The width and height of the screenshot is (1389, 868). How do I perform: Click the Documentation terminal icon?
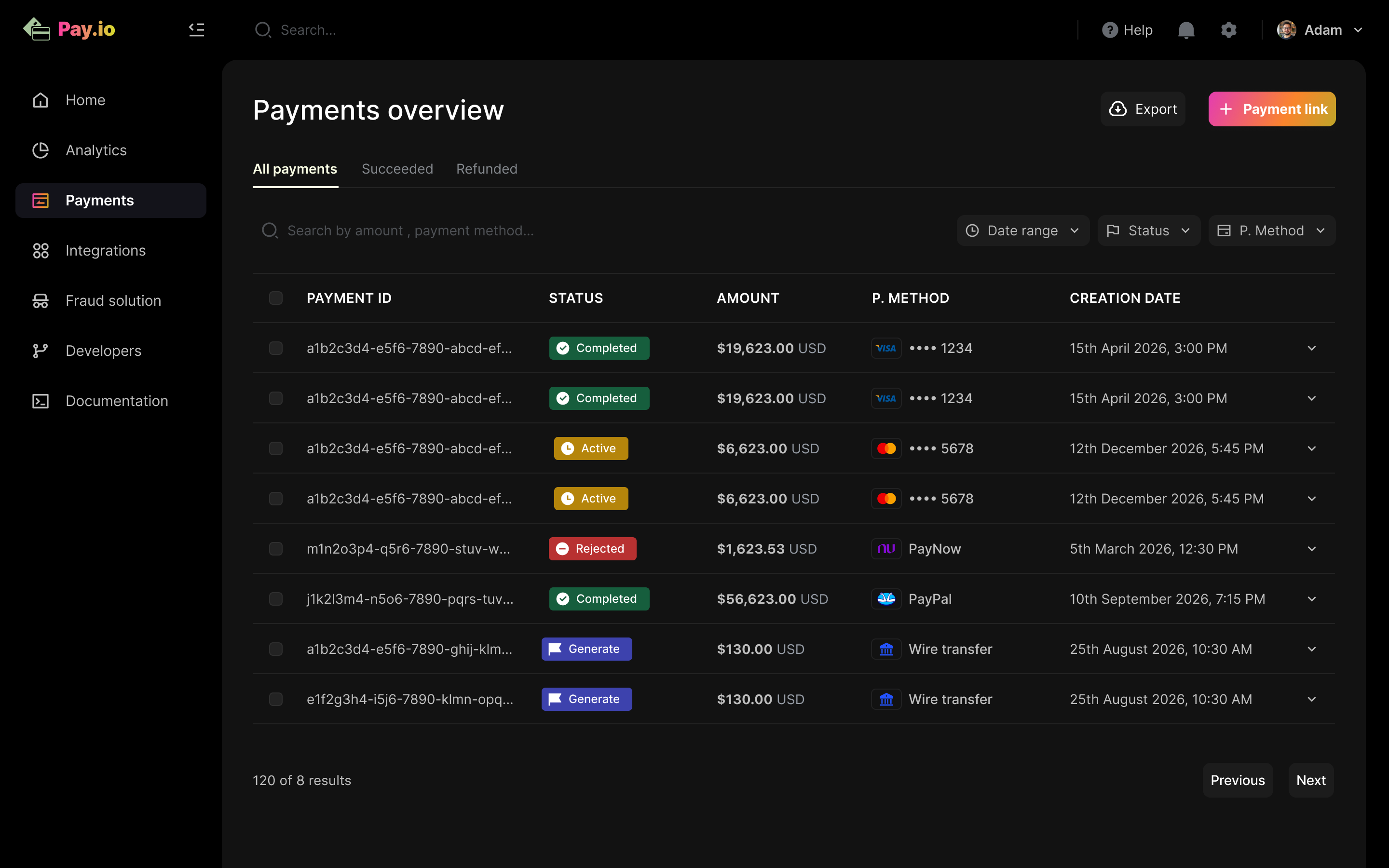(x=41, y=401)
